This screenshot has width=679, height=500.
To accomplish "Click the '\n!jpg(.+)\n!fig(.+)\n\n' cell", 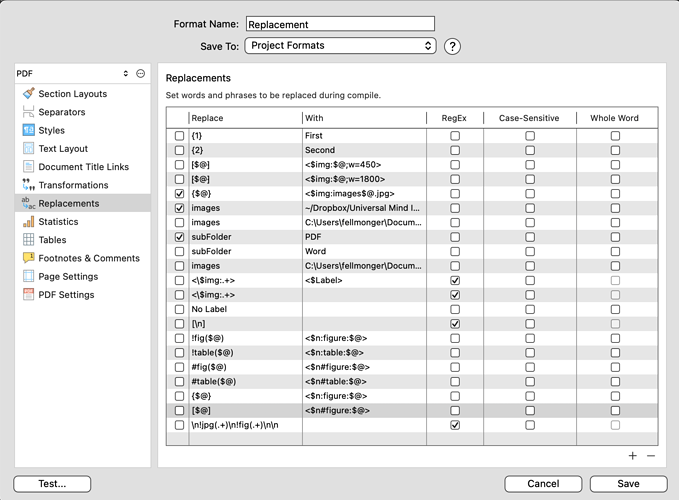I will pyautogui.click(x=246, y=425).
